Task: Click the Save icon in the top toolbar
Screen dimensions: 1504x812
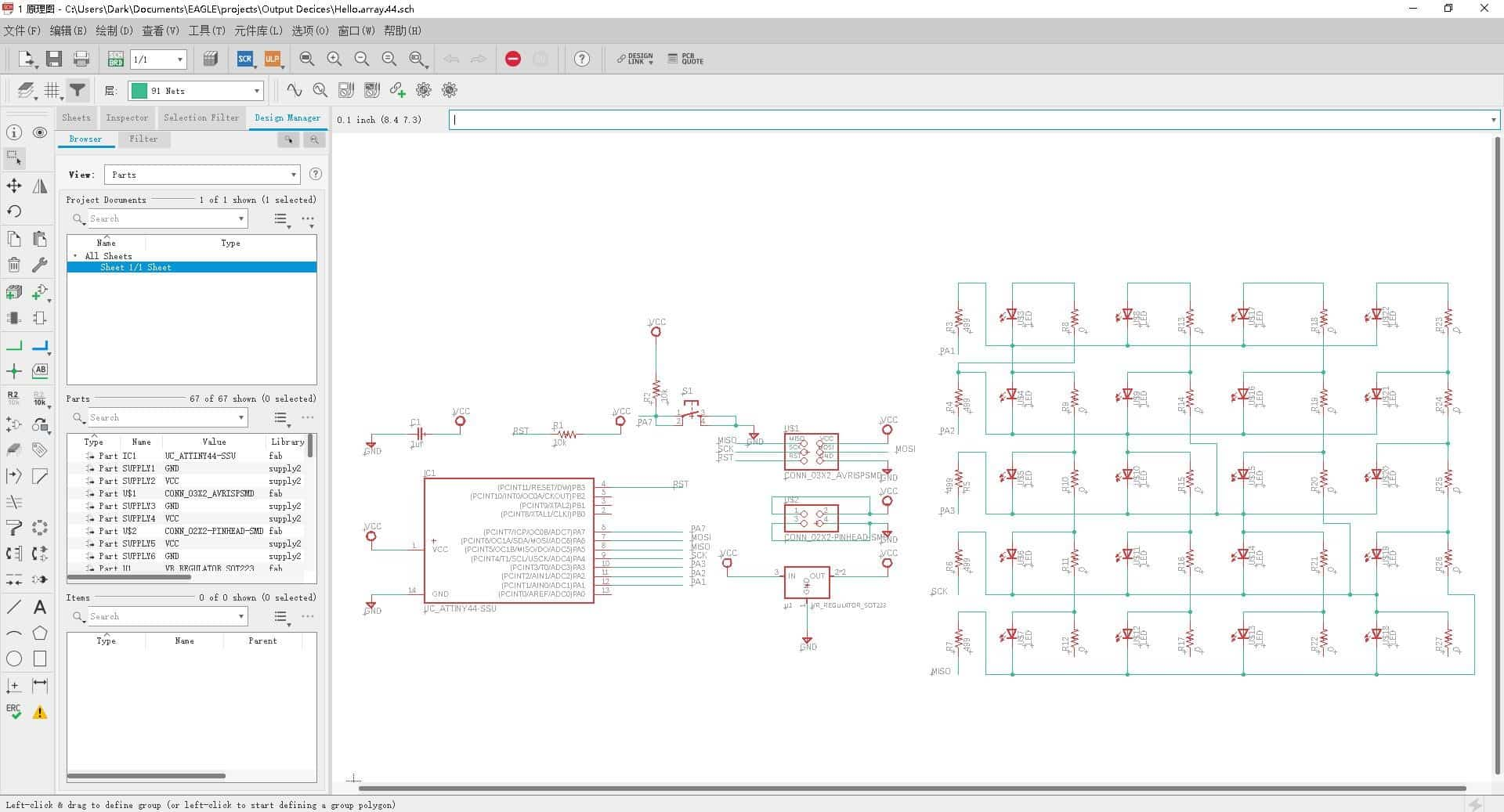Action: click(54, 59)
